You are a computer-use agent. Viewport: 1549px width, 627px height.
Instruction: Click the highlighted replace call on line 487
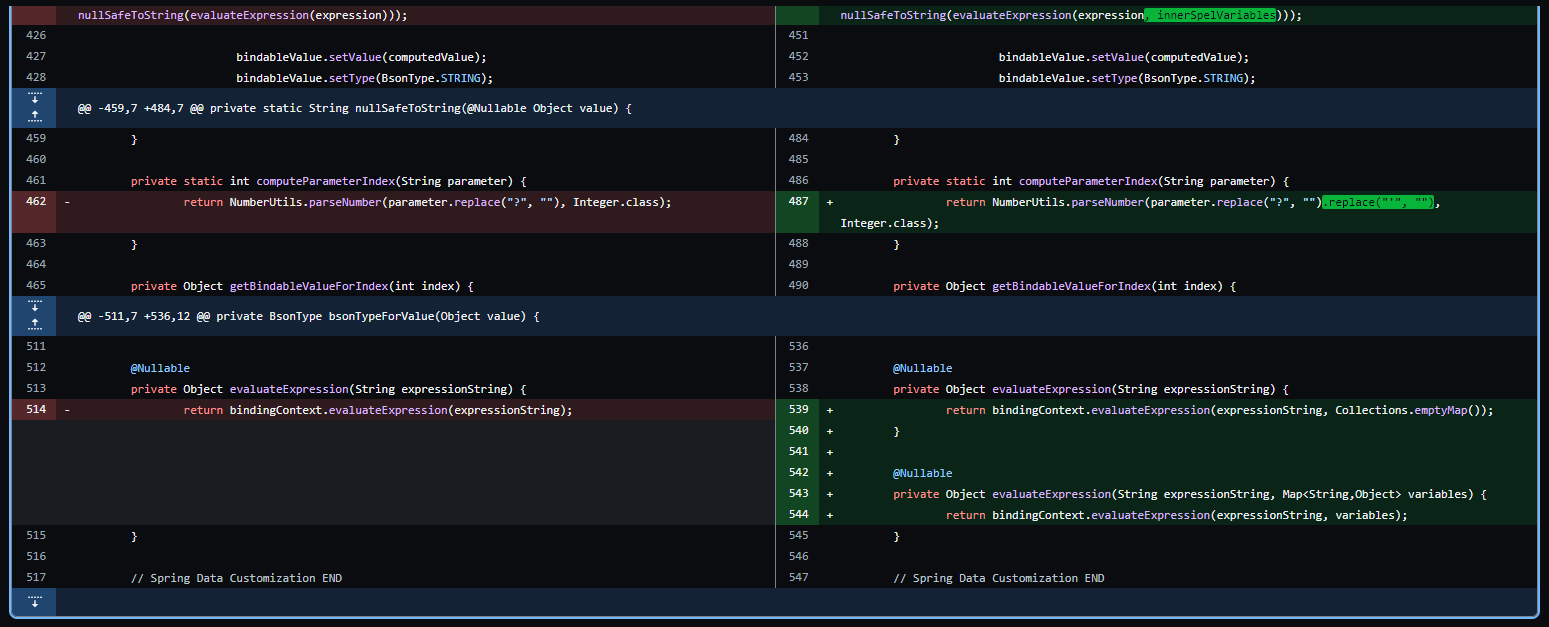(x=1377, y=201)
